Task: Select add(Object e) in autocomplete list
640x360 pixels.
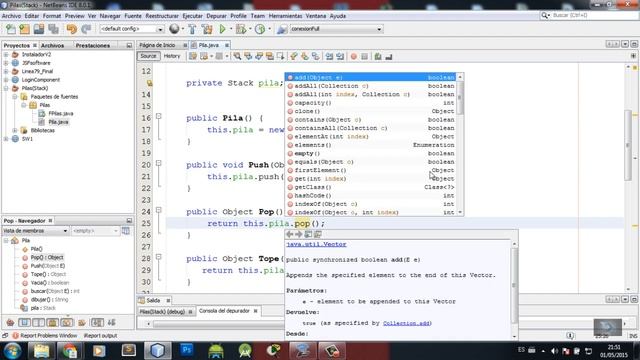Action: [x=370, y=77]
